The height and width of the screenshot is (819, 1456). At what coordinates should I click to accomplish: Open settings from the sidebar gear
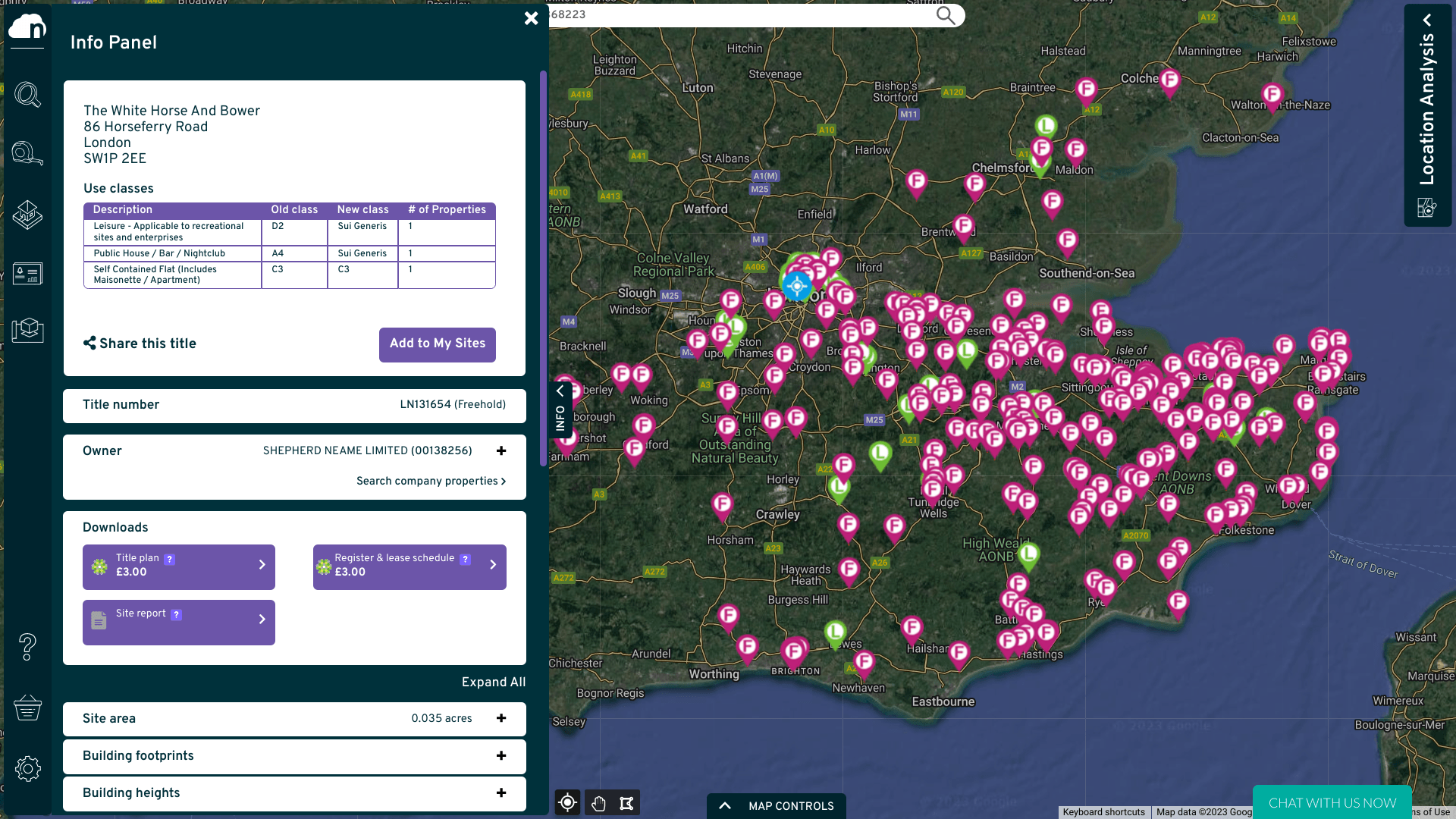[x=27, y=768]
